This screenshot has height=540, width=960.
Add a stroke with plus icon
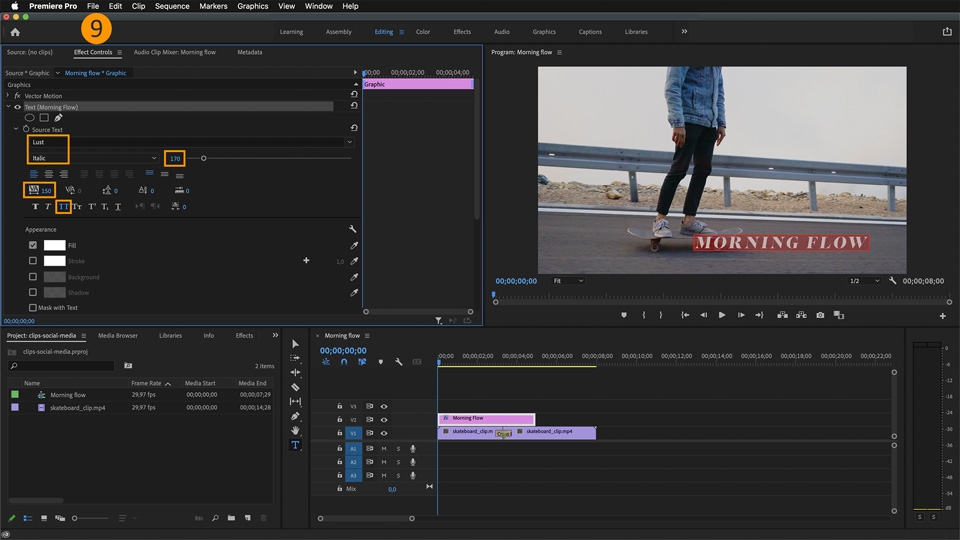[x=306, y=261]
